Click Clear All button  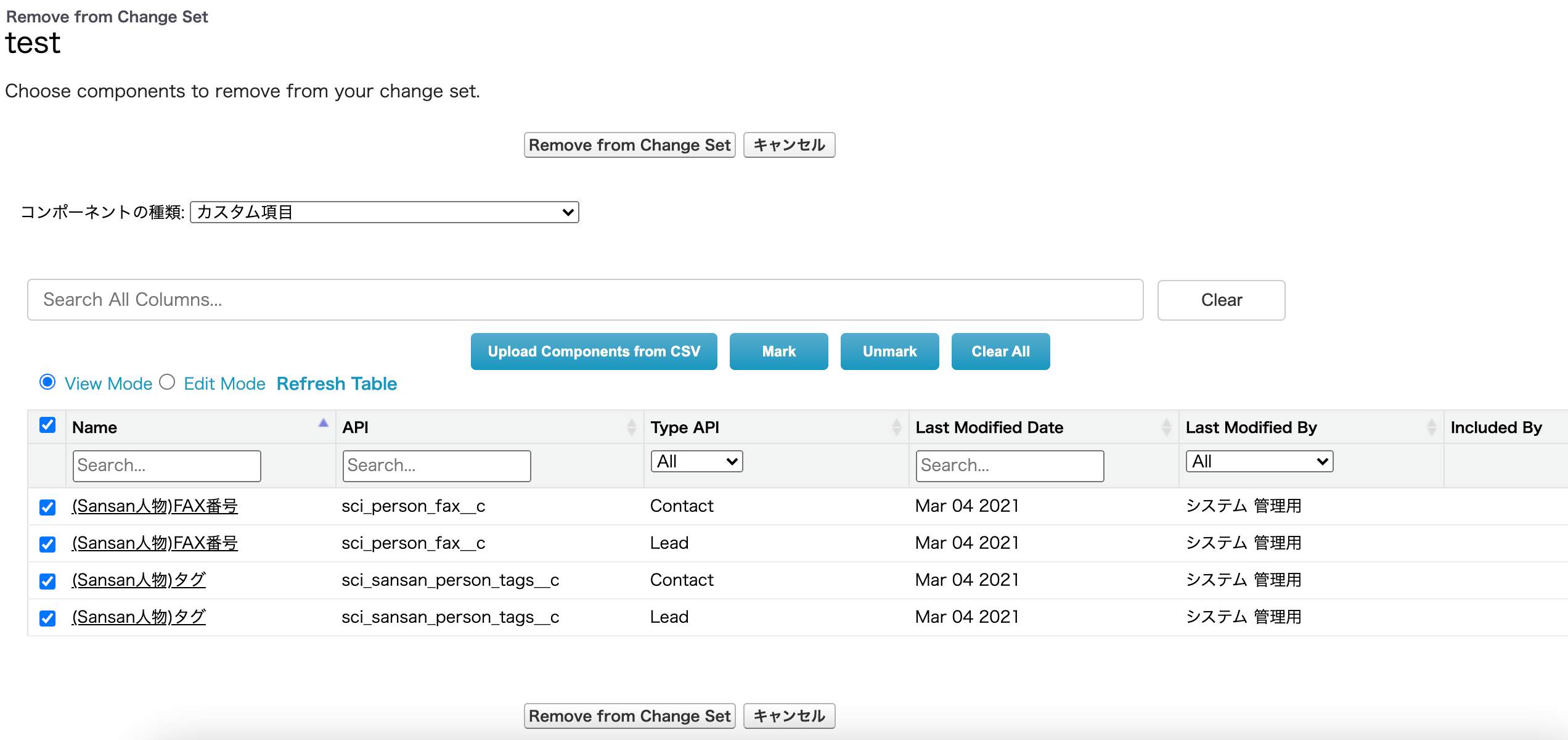coord(1000,351)
